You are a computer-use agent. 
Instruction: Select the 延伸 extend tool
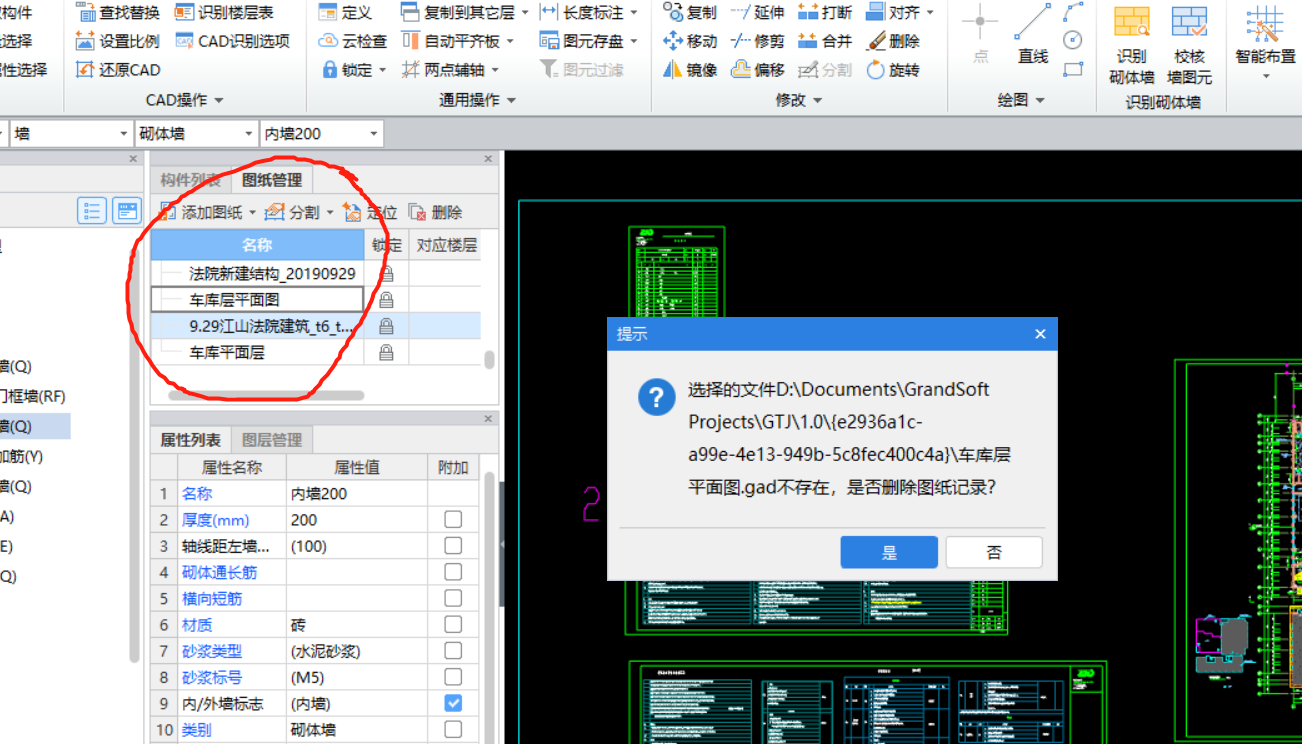(757, 12)
